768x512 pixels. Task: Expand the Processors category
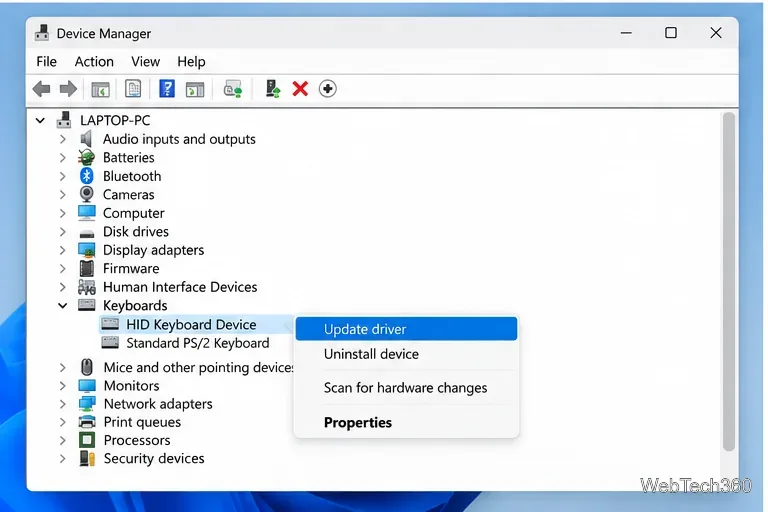tap(63, 440)
